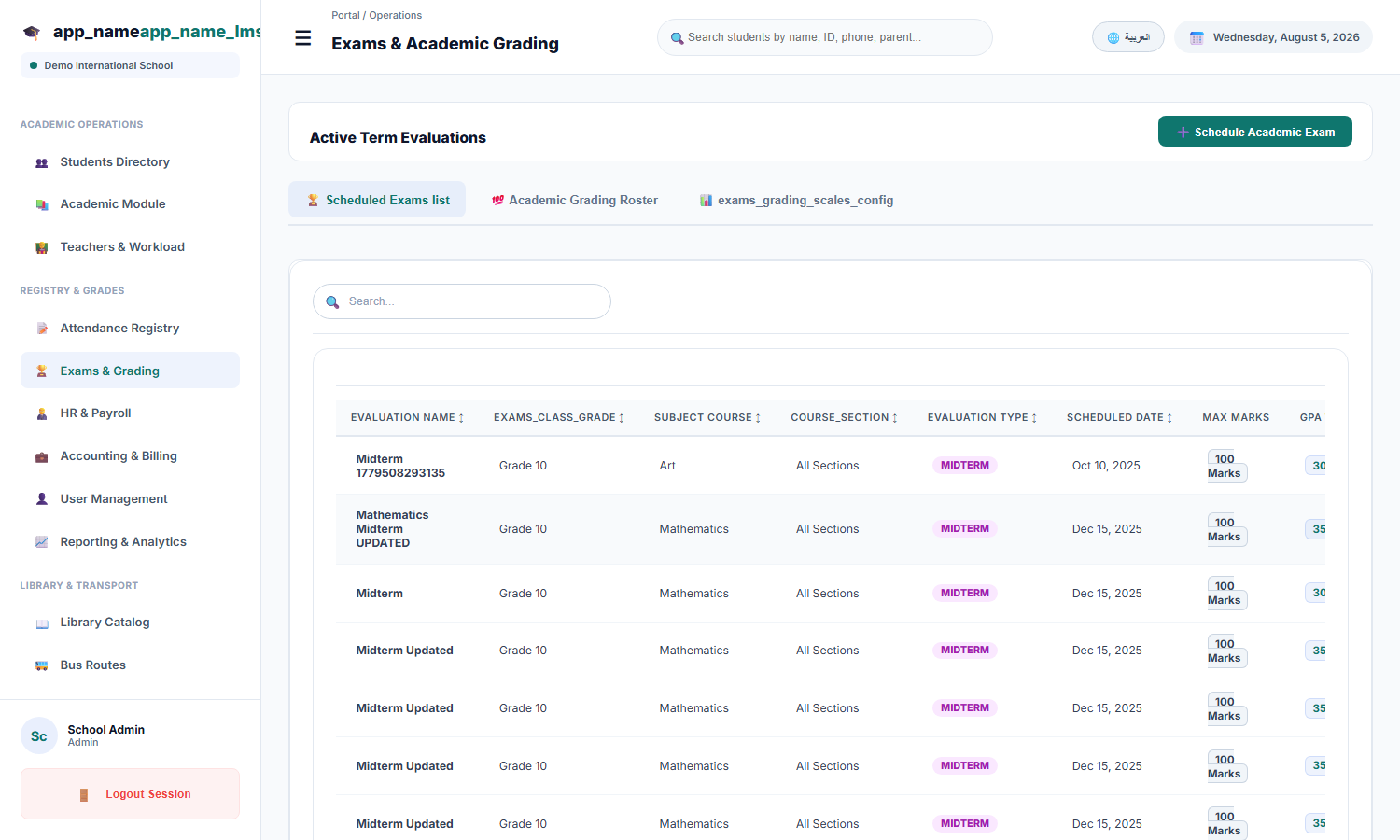1400x840 pixels.
Task: Click the Sc user avatar
Action: 39,736
